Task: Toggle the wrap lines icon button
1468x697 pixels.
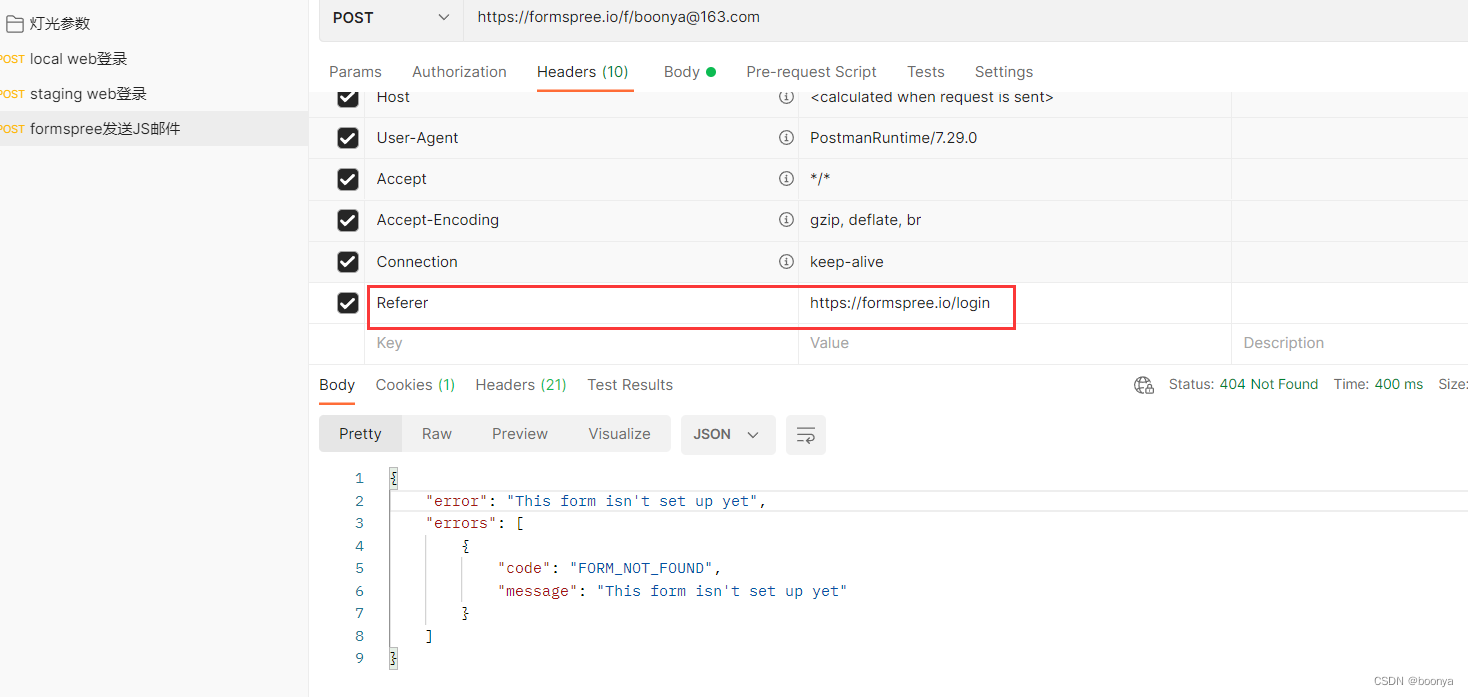Action: 806,435
